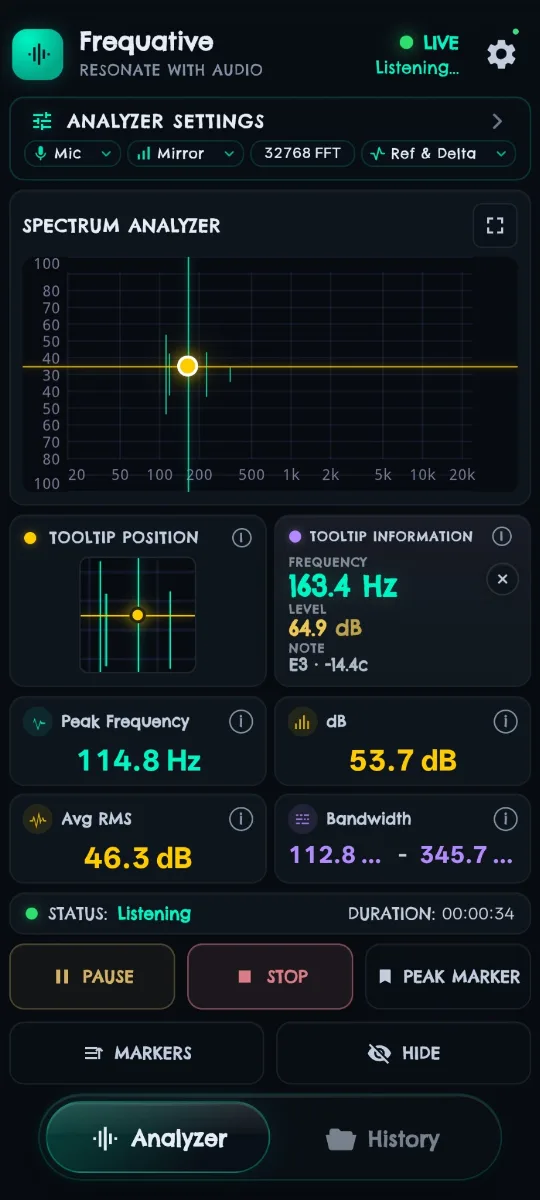Click the E3 · -14.4c note value

click(328, 664)
